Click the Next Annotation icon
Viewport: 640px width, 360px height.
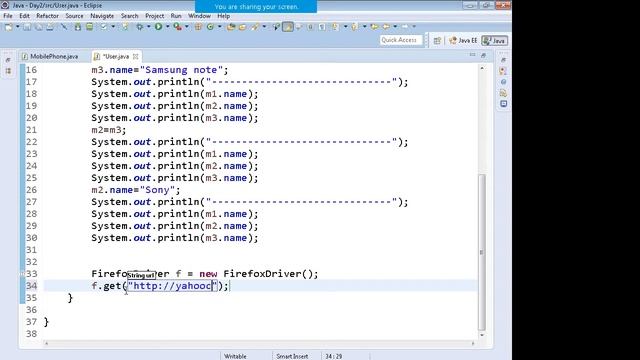(335, 27)
